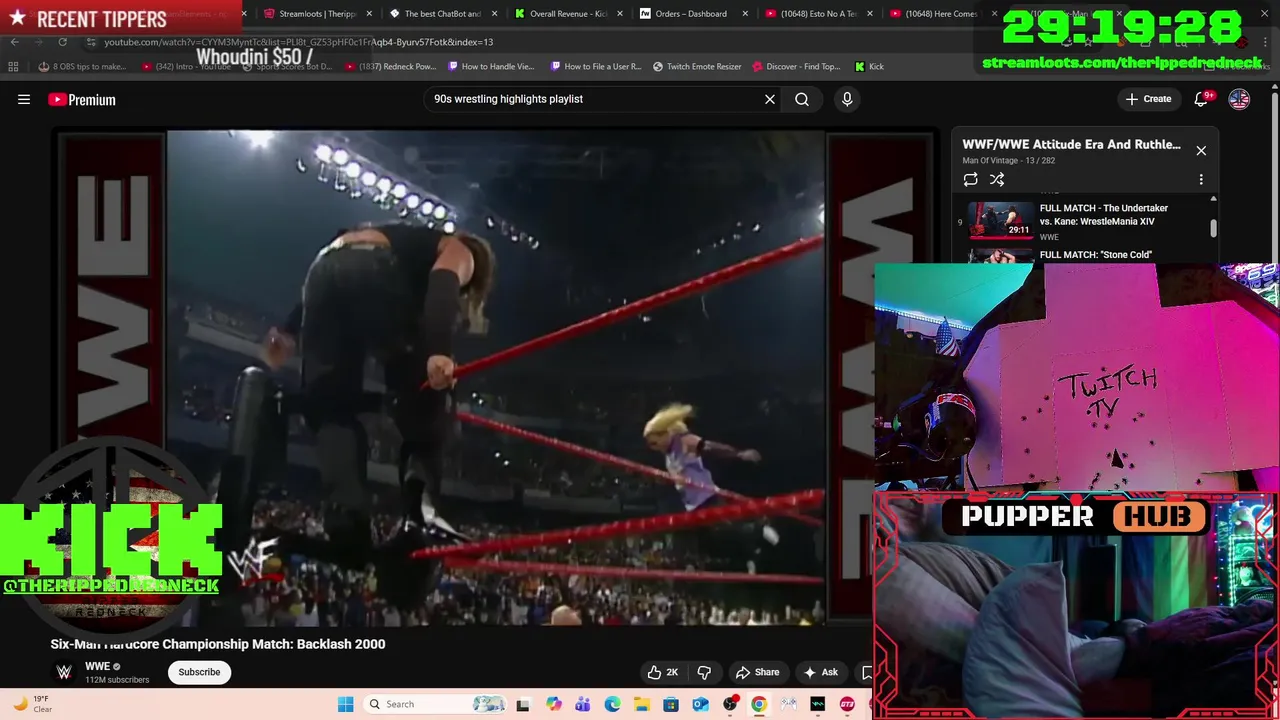Open WWE channel name link
Viewport: 1280px width, 720px height.
[97, 667]
